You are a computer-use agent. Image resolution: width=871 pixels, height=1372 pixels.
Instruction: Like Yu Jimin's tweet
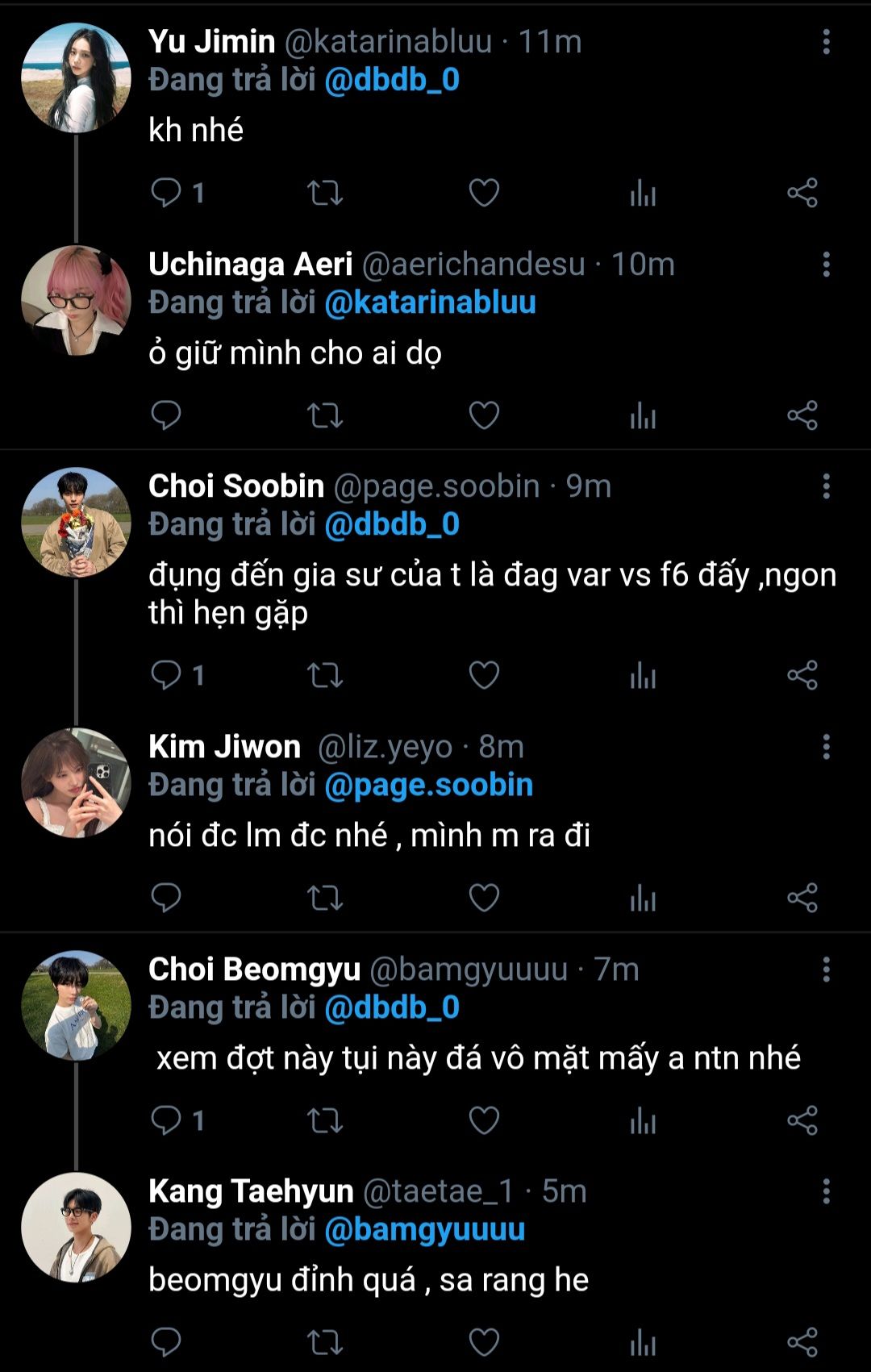[x=484, y=193]
